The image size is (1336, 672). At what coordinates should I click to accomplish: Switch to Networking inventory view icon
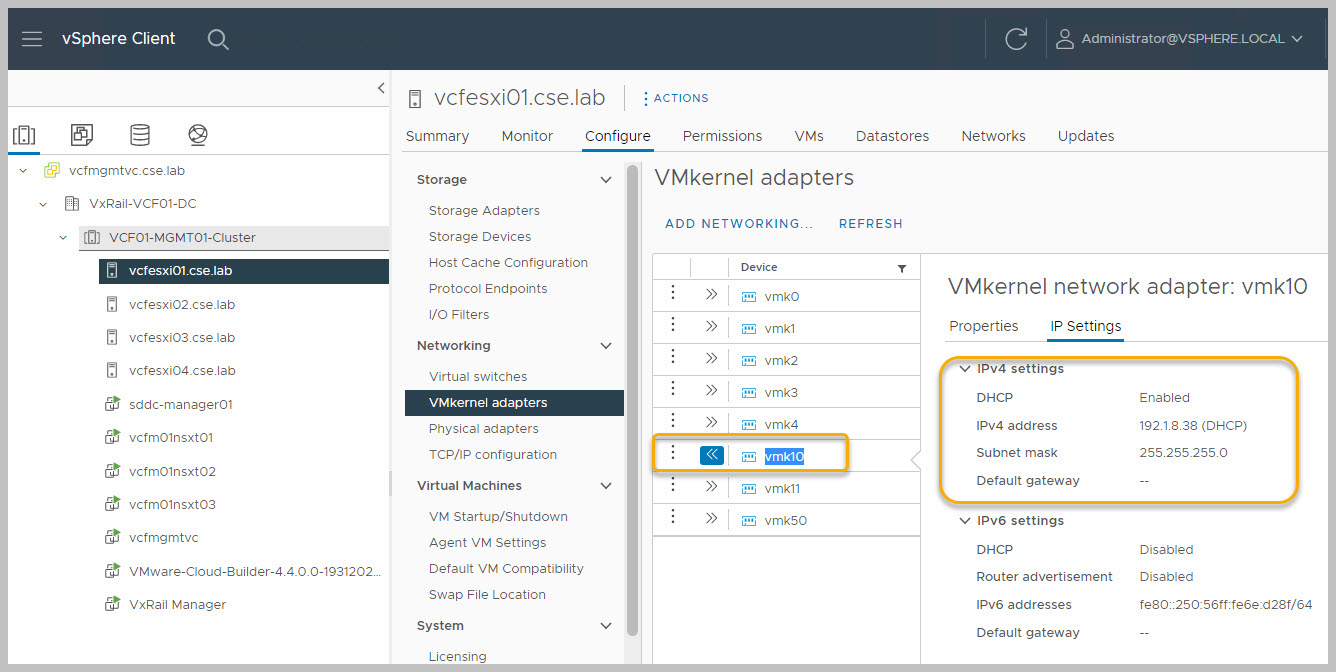point(198,135)
